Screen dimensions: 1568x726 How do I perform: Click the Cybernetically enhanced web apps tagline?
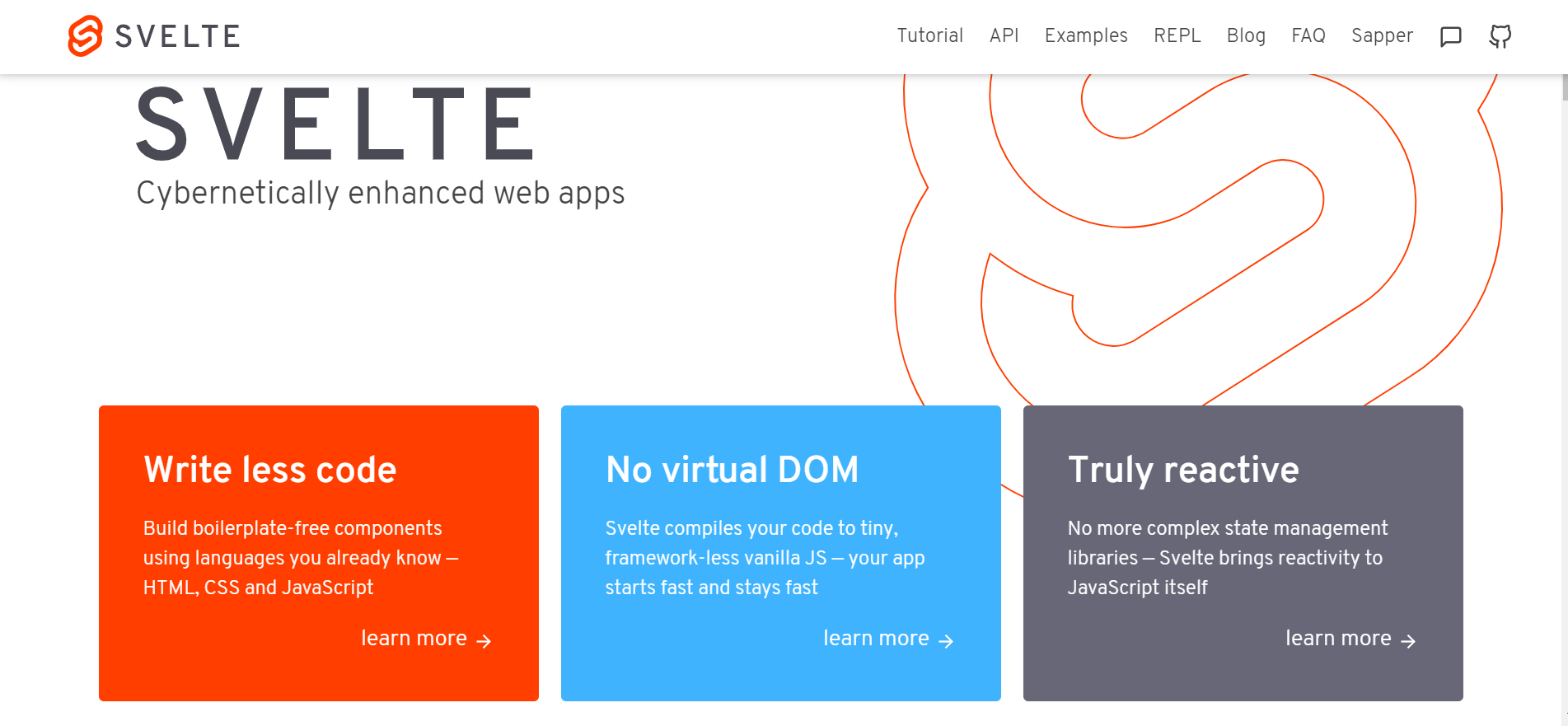tap(381, 194)
